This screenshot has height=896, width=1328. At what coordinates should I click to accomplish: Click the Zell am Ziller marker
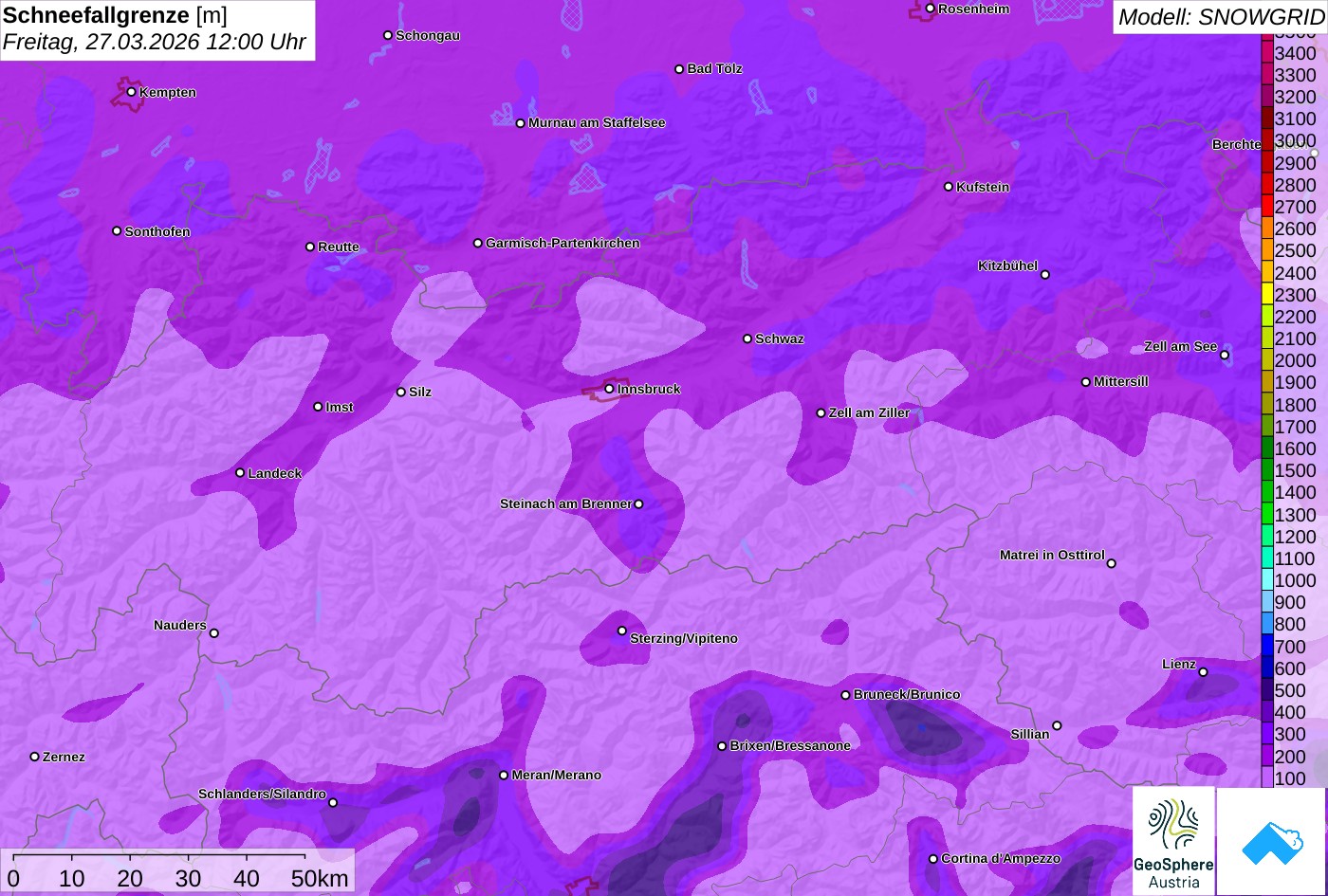click(x=821, y=413)
